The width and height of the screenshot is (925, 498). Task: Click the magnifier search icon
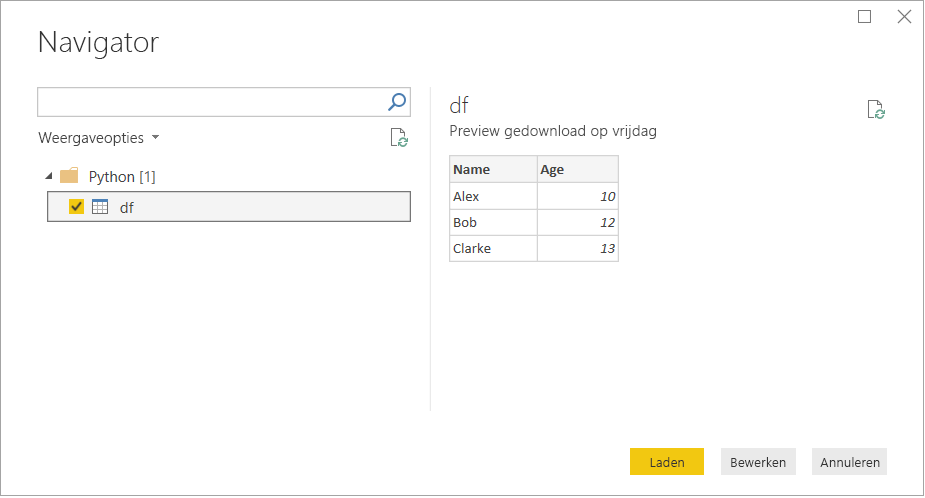pyautogui.click(x=397, y=101)
